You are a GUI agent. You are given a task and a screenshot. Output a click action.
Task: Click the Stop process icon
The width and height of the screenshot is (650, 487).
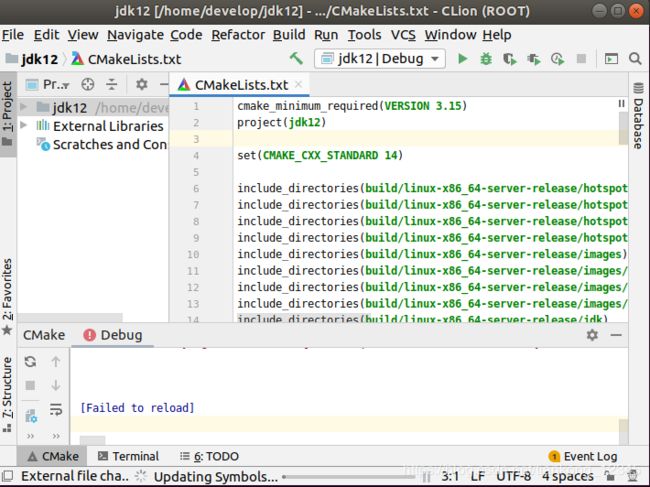(x=581, y=59)
